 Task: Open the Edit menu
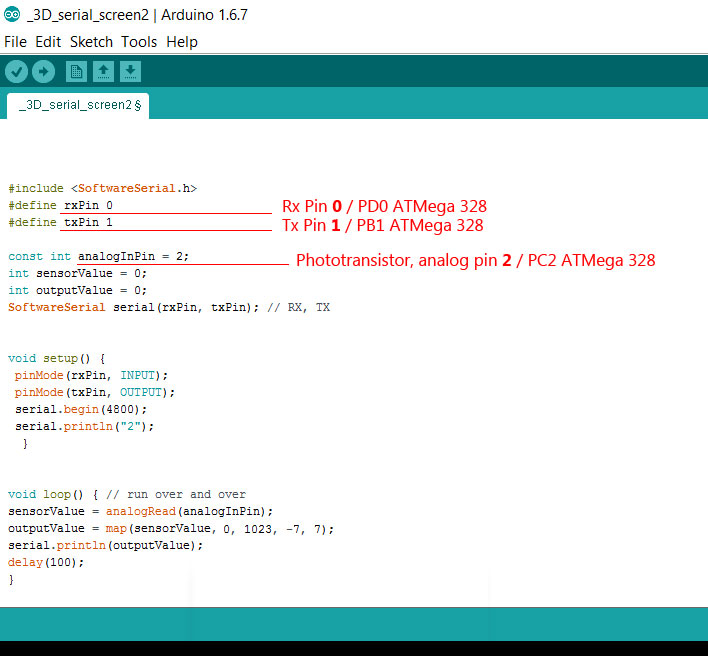tap(48, 42)
